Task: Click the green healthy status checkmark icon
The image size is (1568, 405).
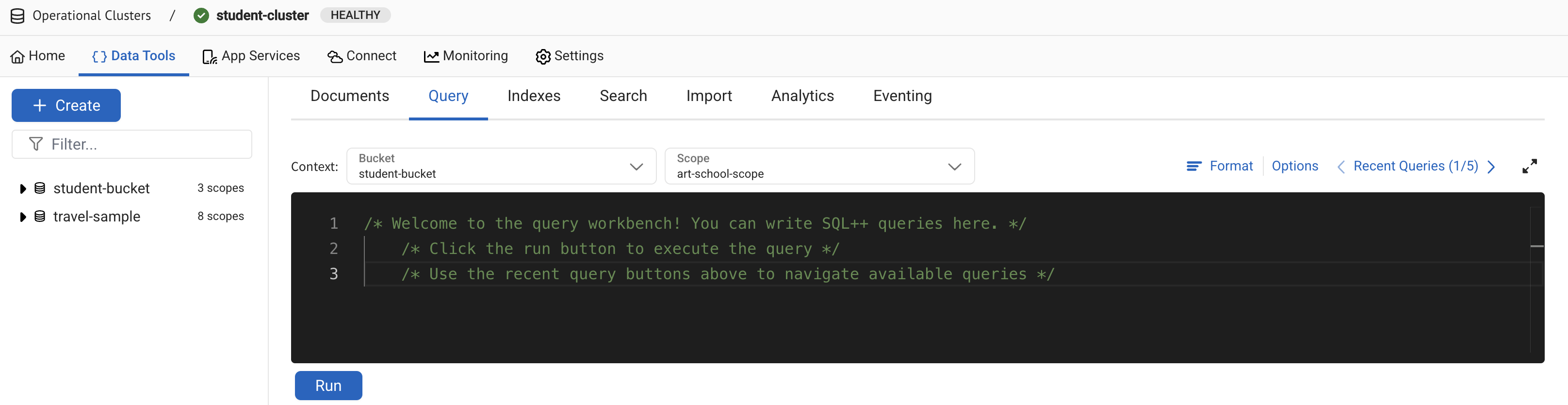Action: tap(201, 16)
